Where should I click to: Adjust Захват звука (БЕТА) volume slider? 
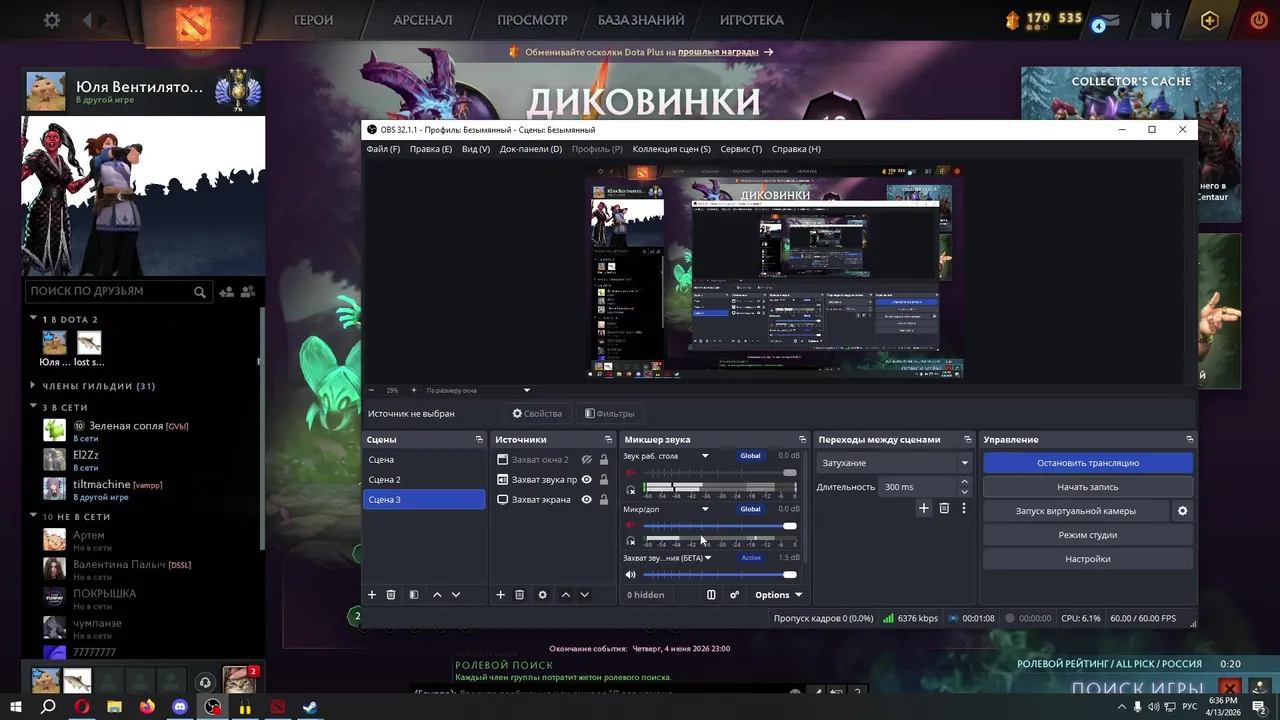(x=720, y=575)
